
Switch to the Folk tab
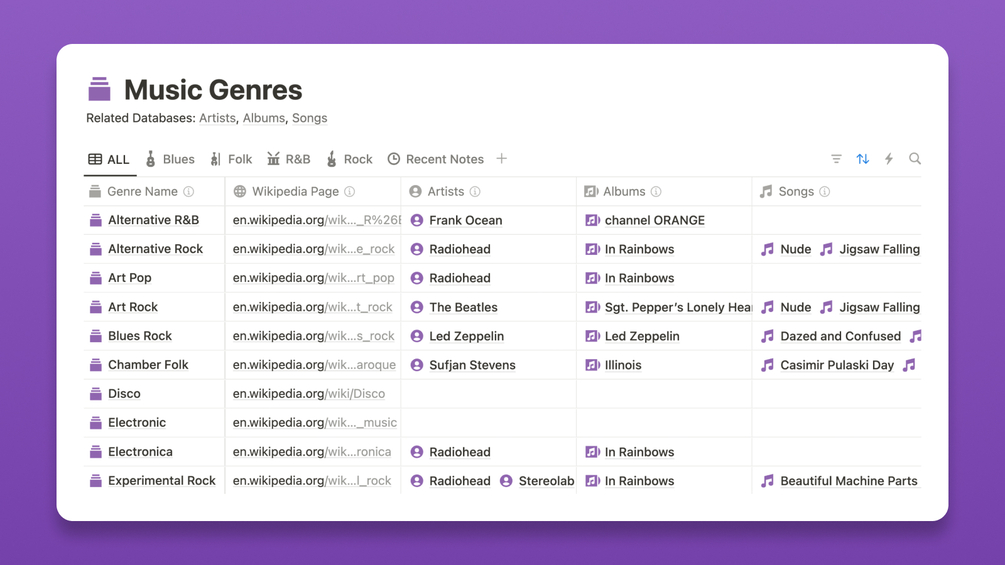[231, 159]
